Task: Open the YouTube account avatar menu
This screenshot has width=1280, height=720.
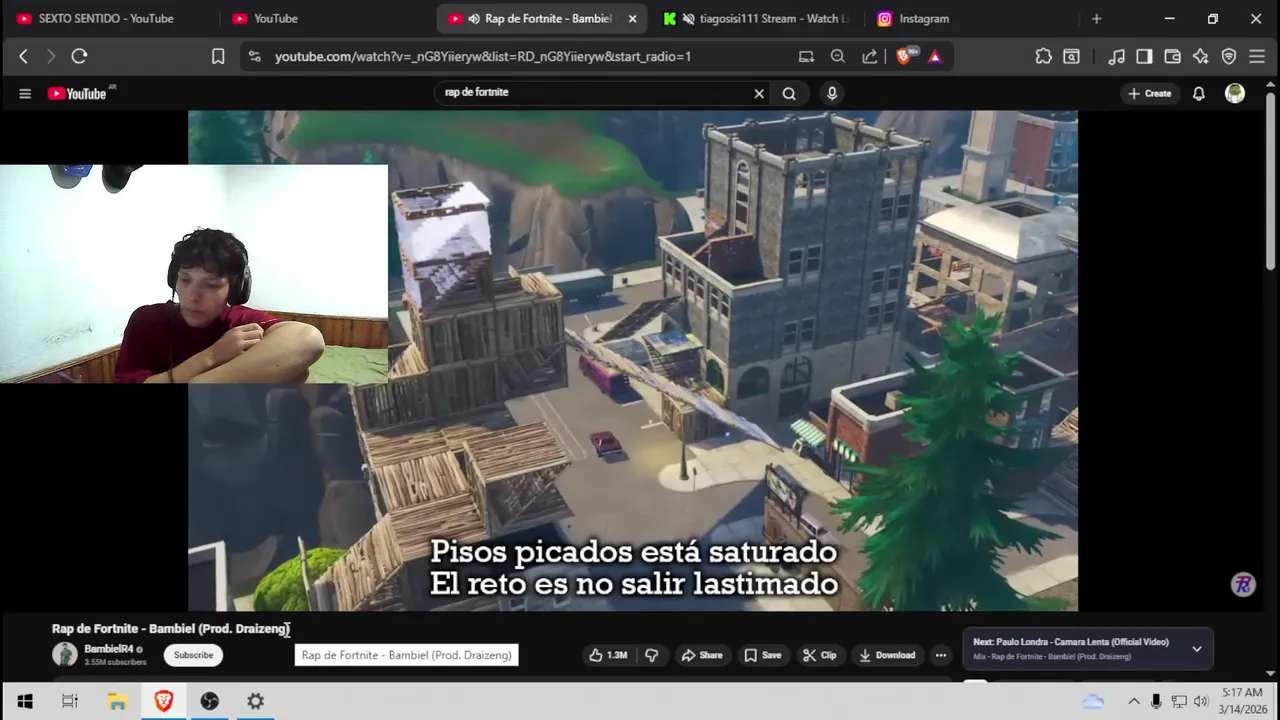Action: 1235,93
